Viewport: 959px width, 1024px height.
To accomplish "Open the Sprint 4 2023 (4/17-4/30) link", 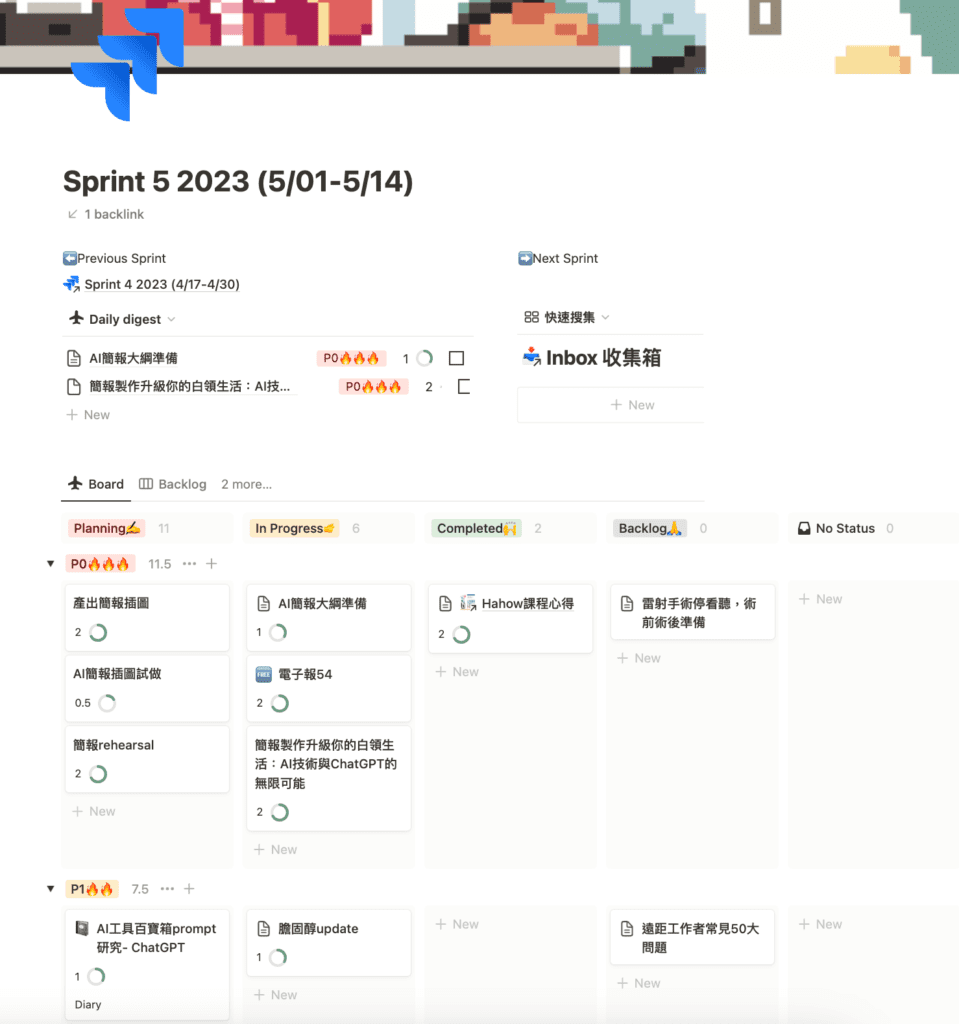I will click(x=161, y=284).
